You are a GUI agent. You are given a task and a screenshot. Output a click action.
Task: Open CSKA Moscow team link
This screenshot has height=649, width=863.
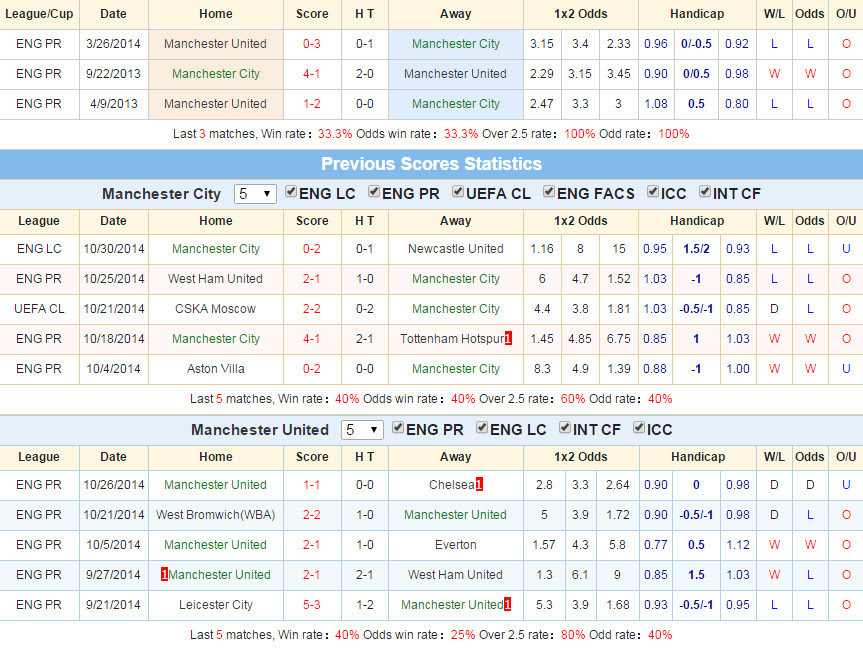pos(215,309)
